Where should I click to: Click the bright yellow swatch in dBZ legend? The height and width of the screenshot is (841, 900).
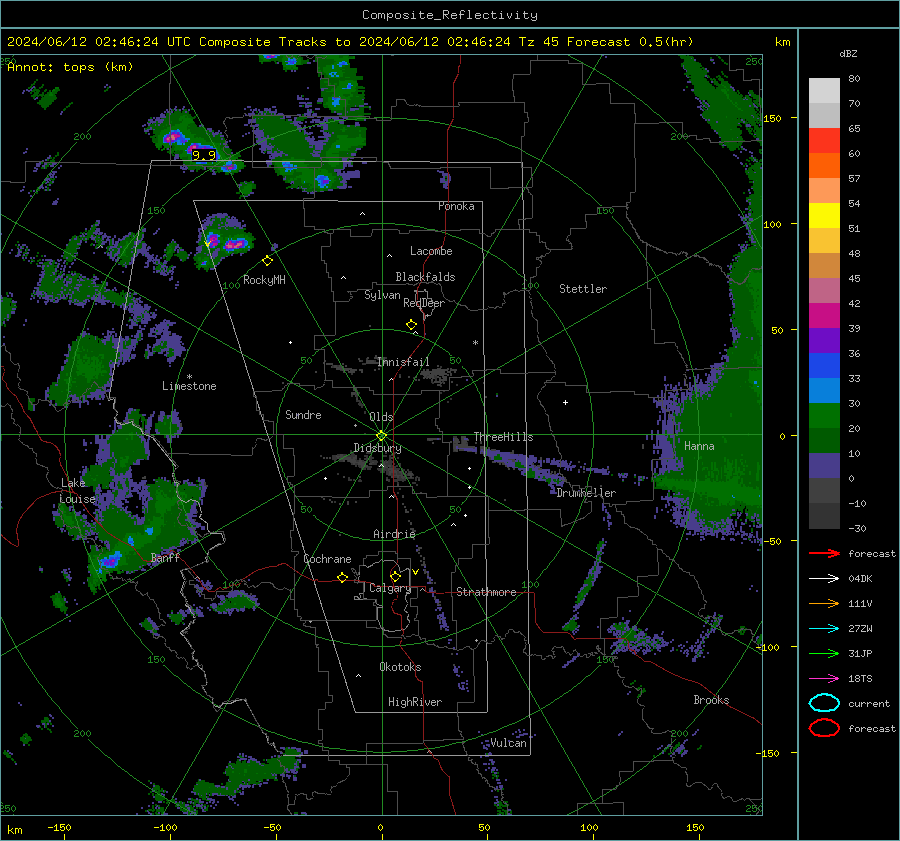824,216
